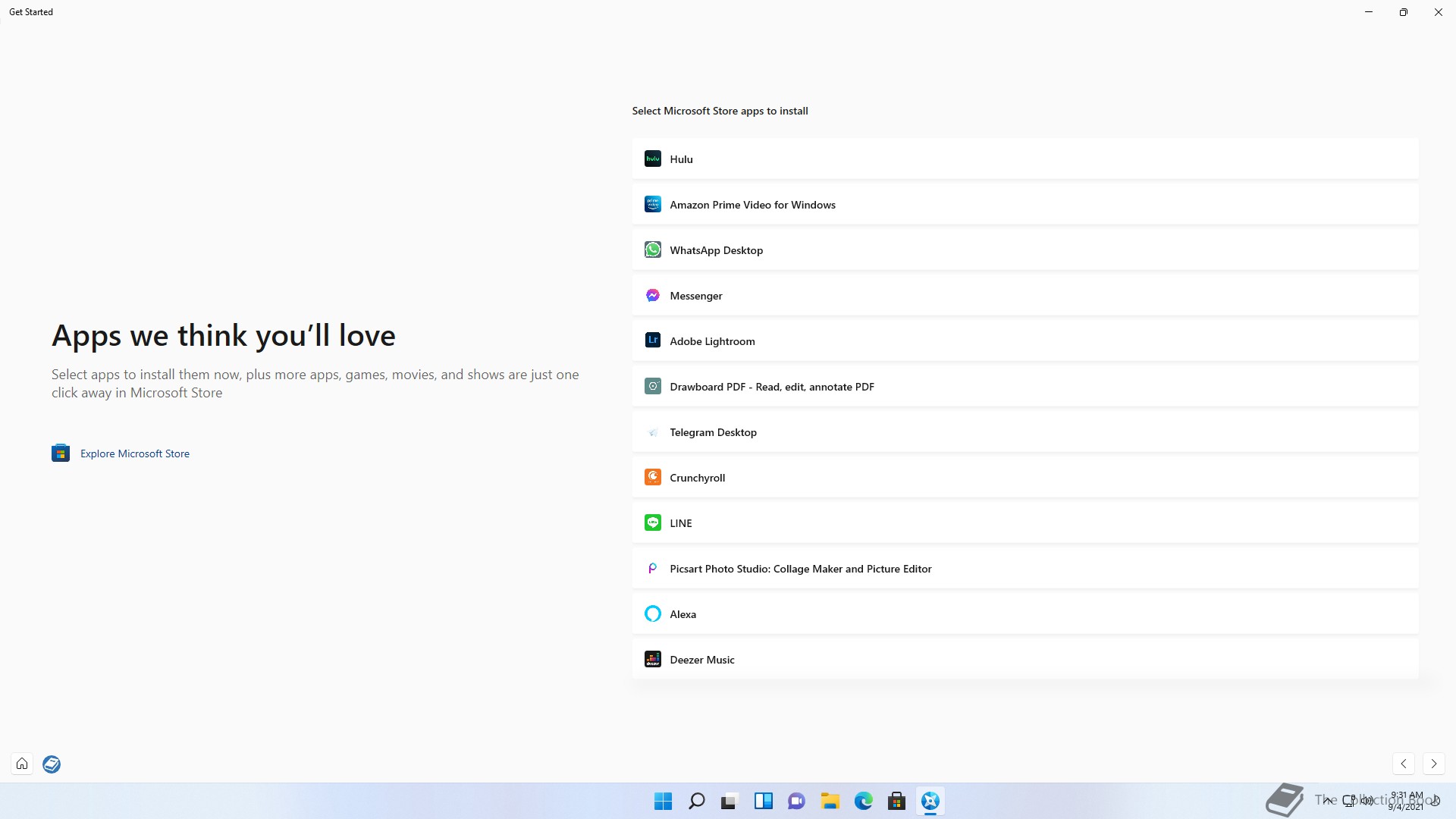Open Teams Chat on taskbar
The width and height of the screenshot is (1456, 819).
[x=796, y=801]
